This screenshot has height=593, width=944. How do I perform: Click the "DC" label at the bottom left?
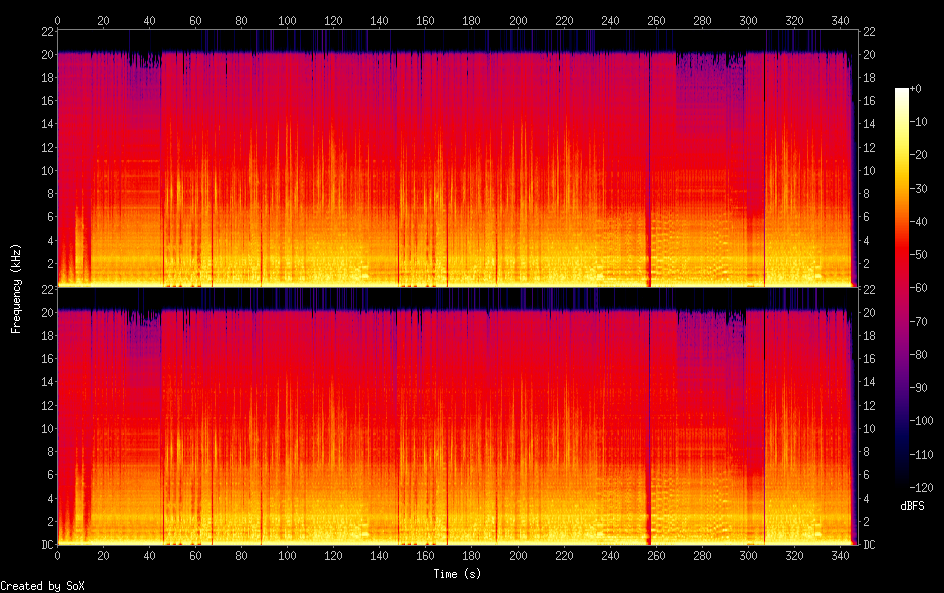(46, 545)
